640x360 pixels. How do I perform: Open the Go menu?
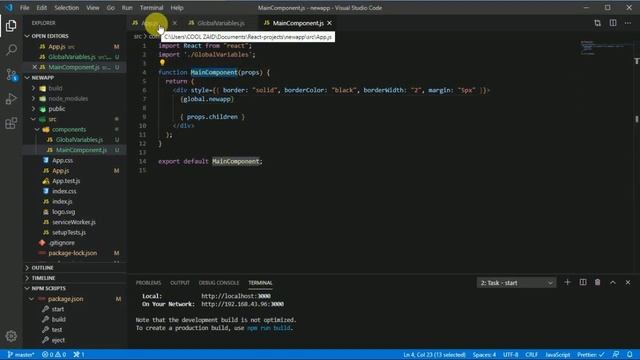pos(111,8)
